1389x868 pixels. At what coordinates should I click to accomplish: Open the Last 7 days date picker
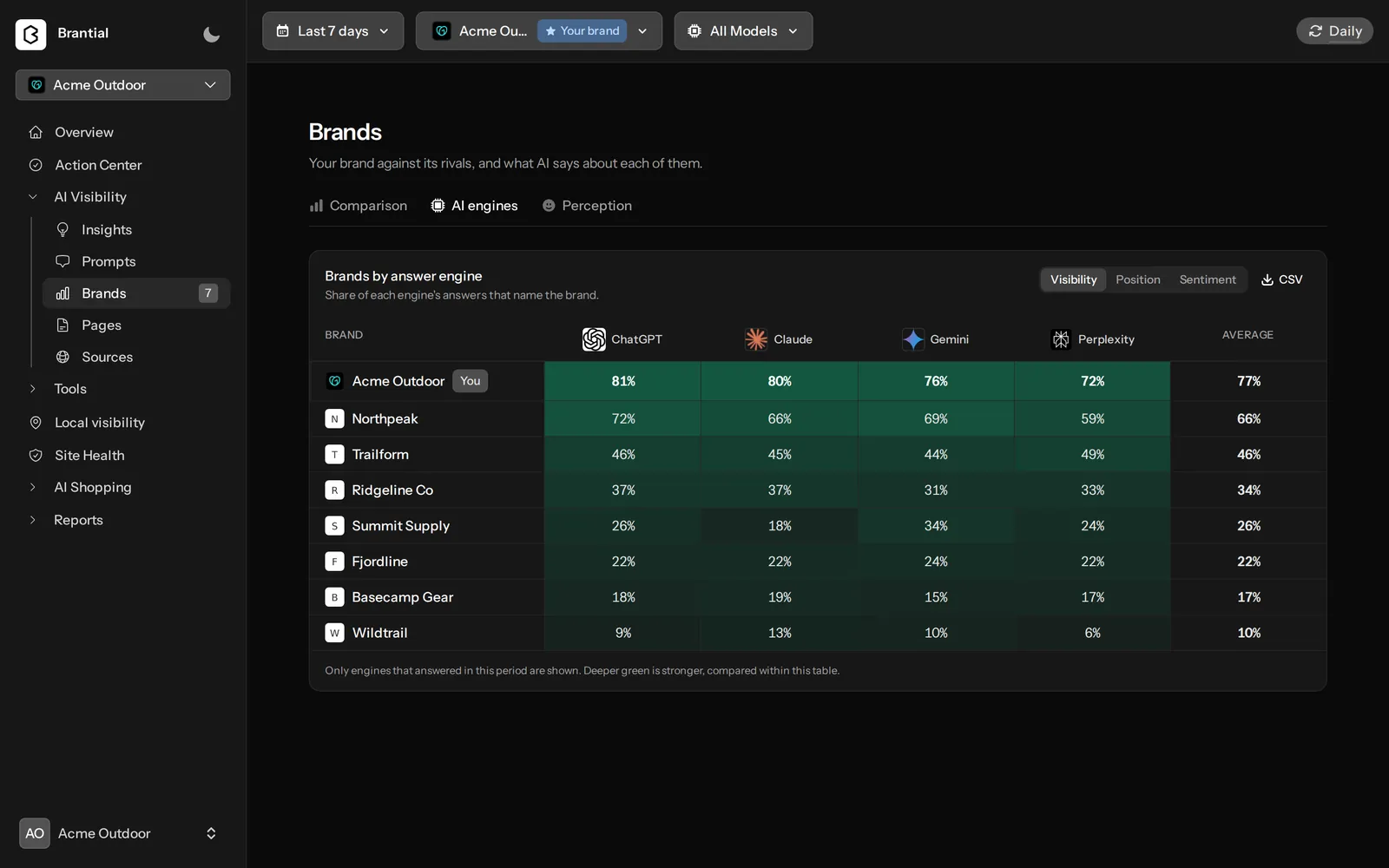[x=333, y=31]
